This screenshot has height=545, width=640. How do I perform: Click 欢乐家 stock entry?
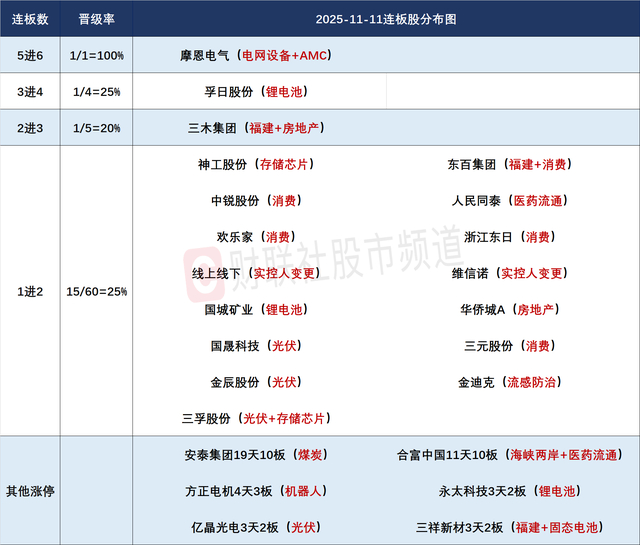(x=256, y=237)
